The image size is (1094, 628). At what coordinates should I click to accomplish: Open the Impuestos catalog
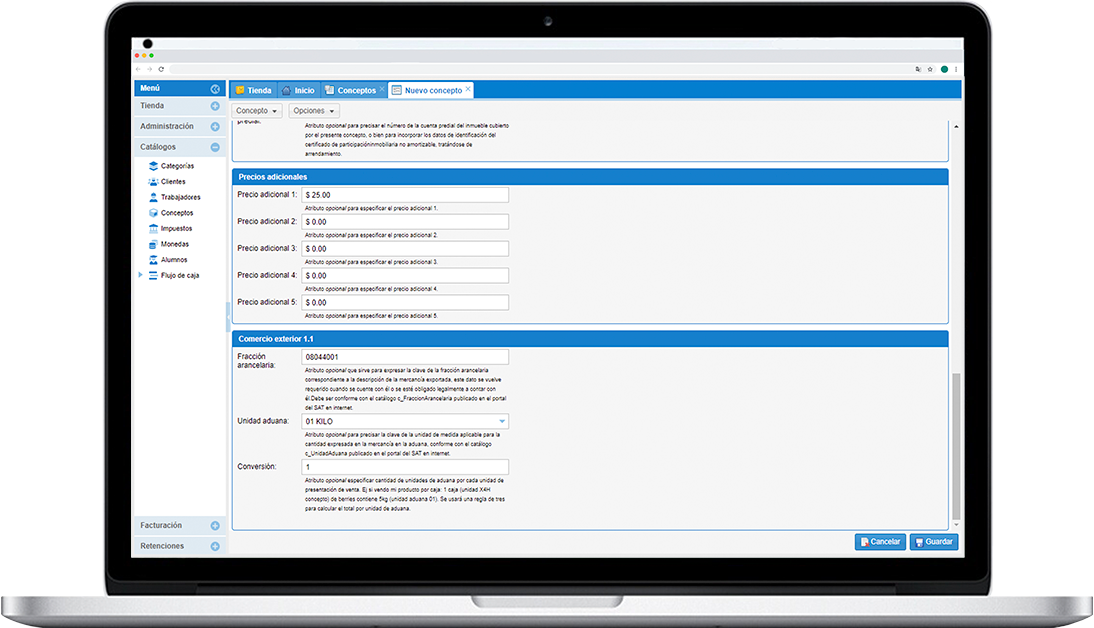(x=176, y=228)
